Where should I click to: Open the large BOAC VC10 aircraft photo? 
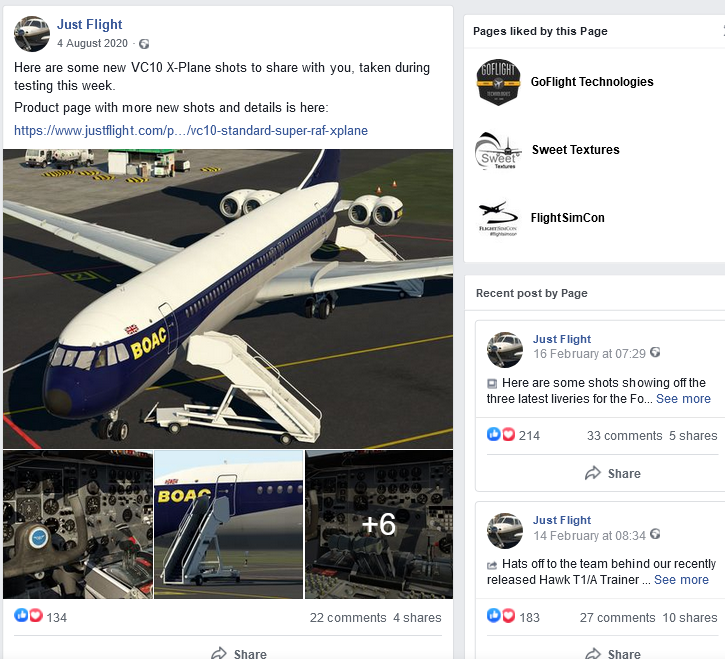[x=228, y=298]
